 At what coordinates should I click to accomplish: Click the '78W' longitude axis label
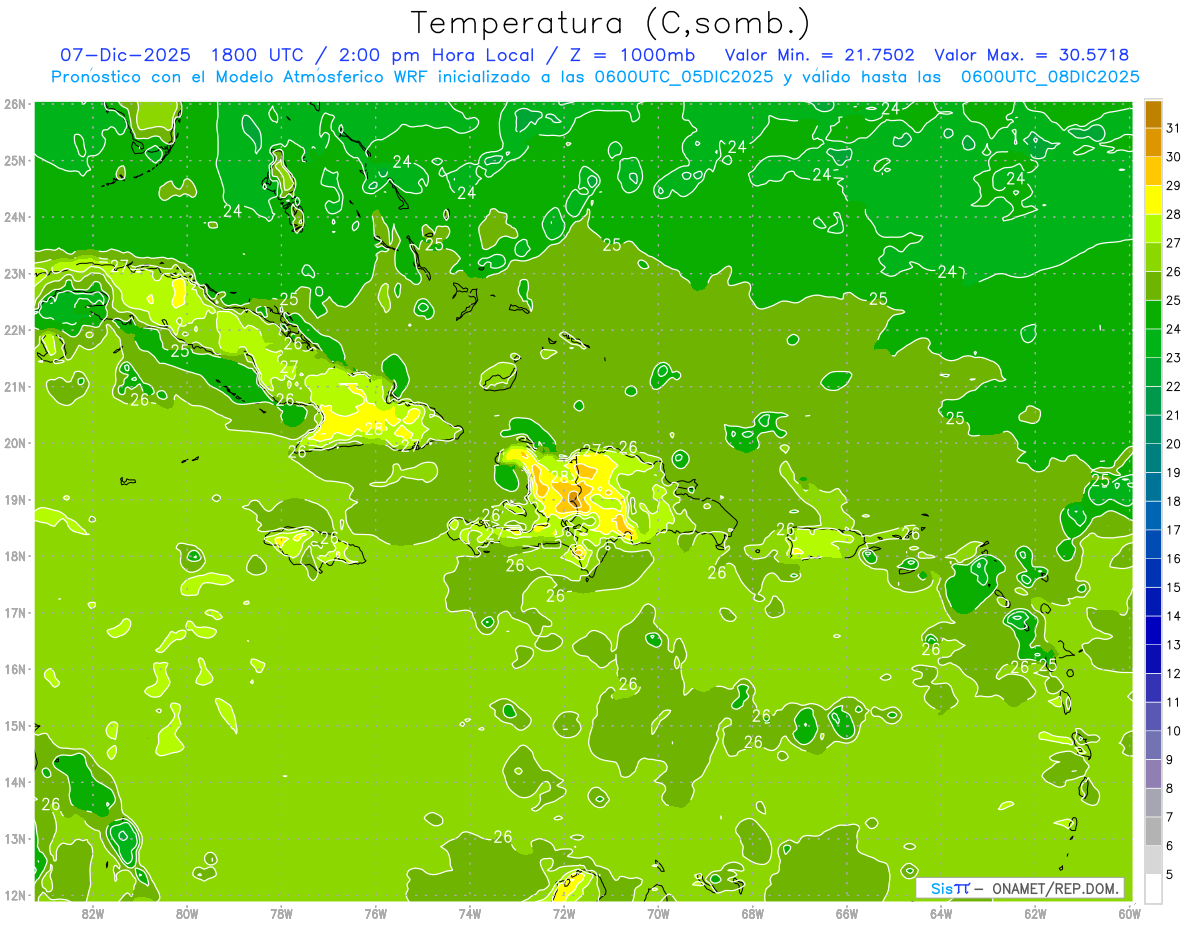pyautogui.click(x=282, y=914)
